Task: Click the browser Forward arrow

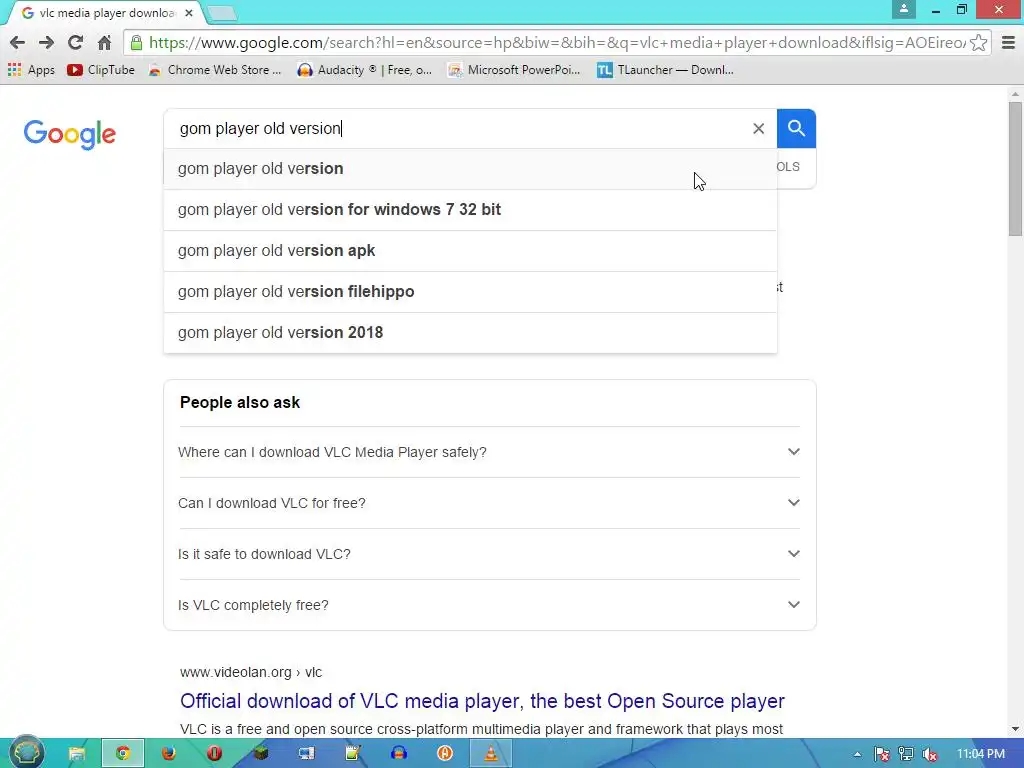Action: click(46, 42)
